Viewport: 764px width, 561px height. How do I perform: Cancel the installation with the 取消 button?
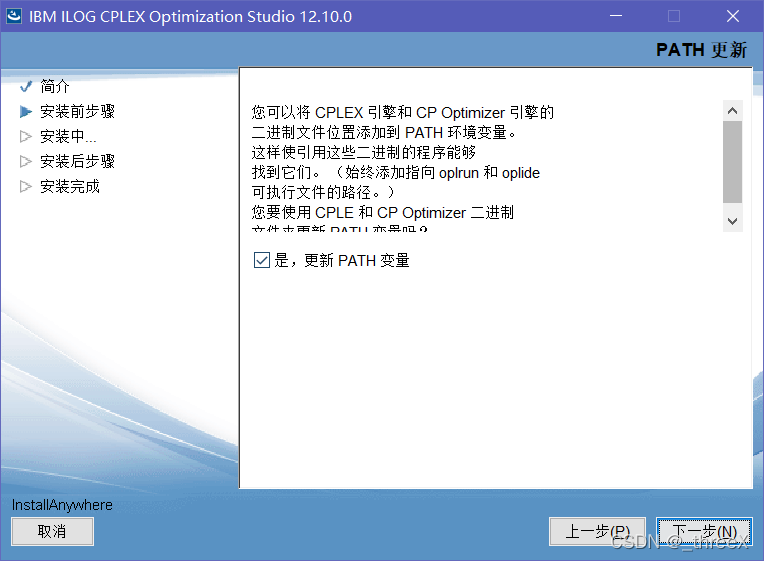click(x=52, y=531)
